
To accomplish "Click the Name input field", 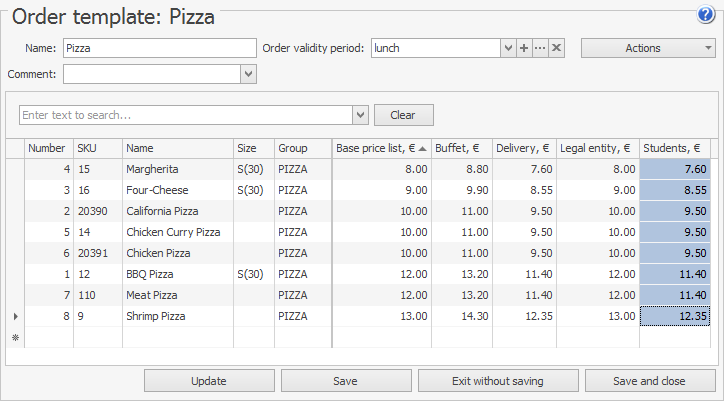I will tap(159, 48).
